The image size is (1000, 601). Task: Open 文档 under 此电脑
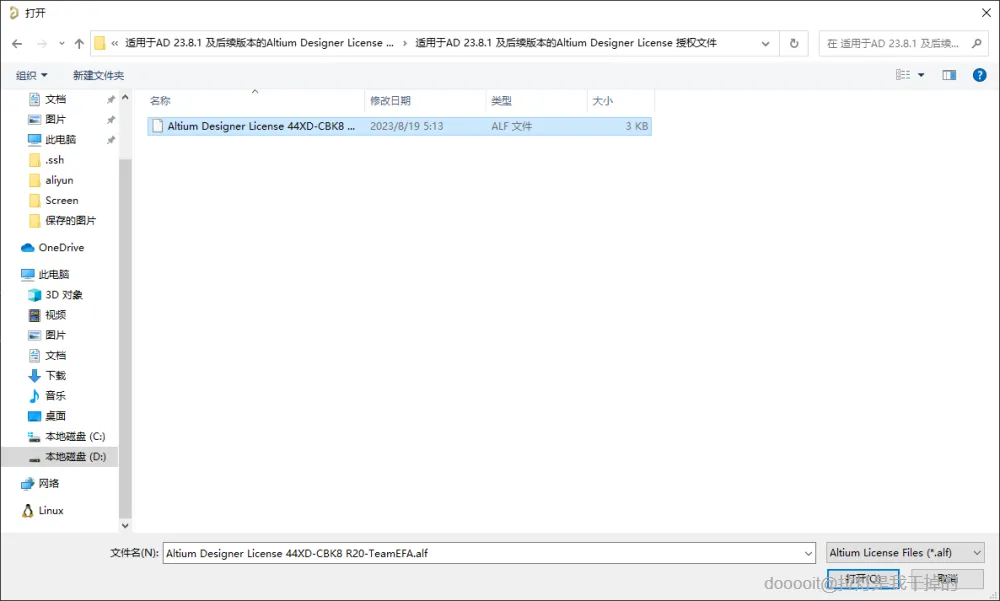55,355
